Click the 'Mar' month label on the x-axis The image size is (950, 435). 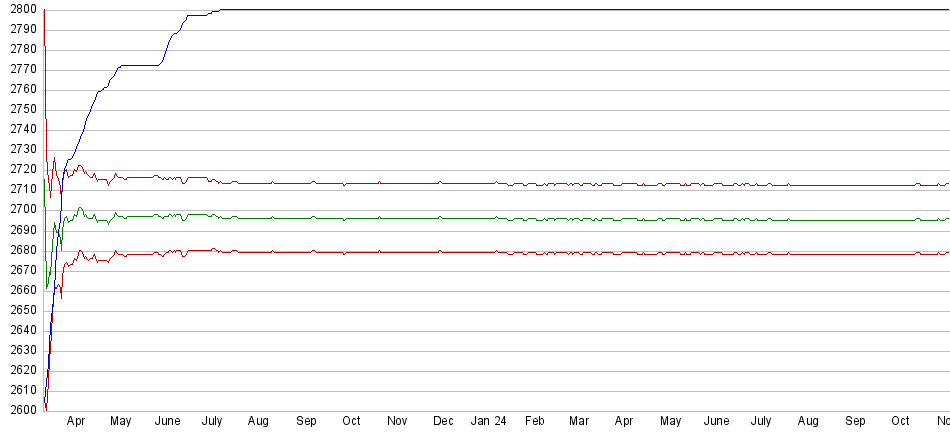[579, 422]
